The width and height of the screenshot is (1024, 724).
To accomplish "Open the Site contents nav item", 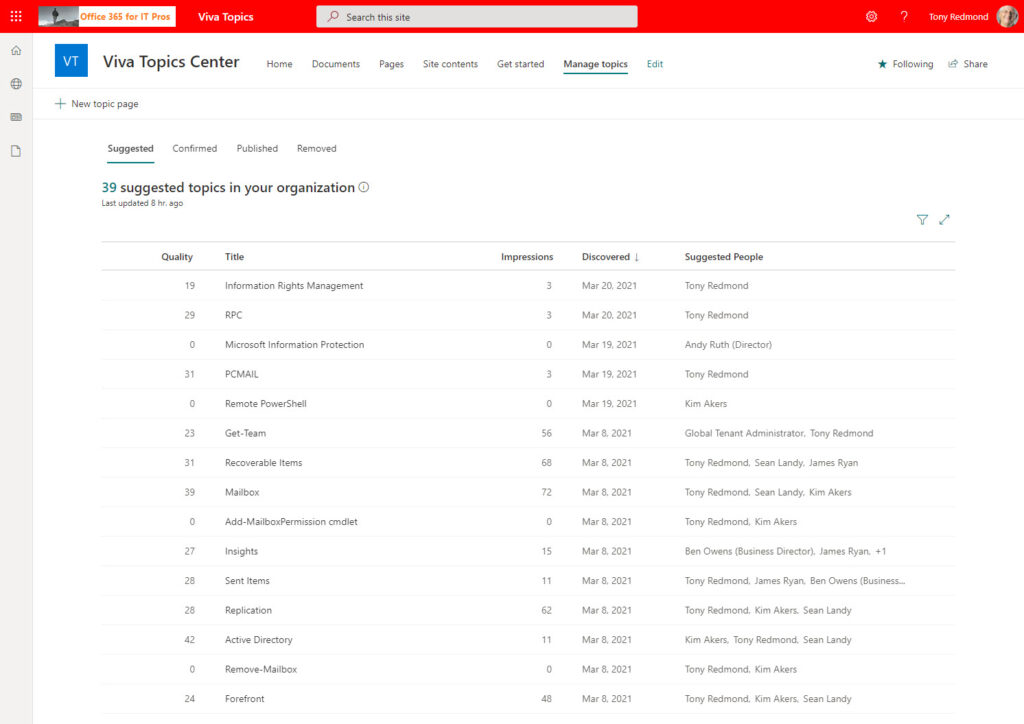I will point(450,64).
